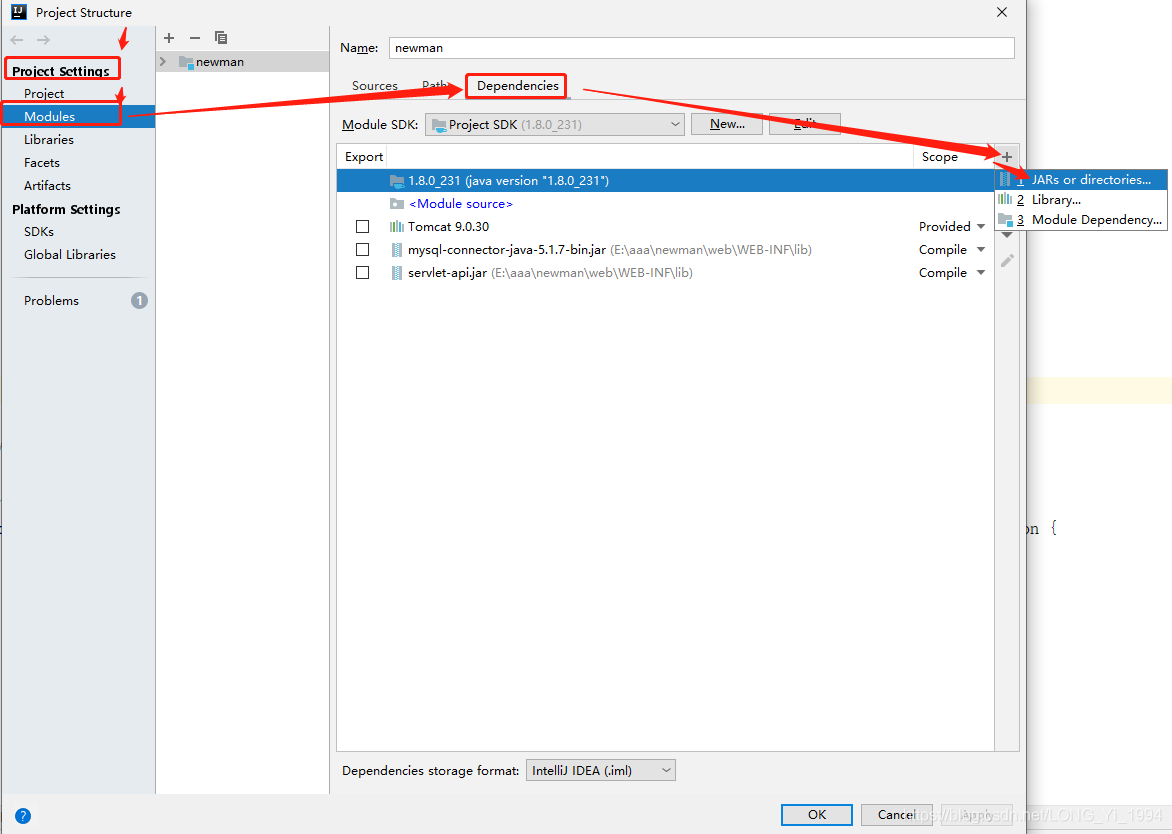Select Artifacts in settings sidebar

click(x=47, y=185)
